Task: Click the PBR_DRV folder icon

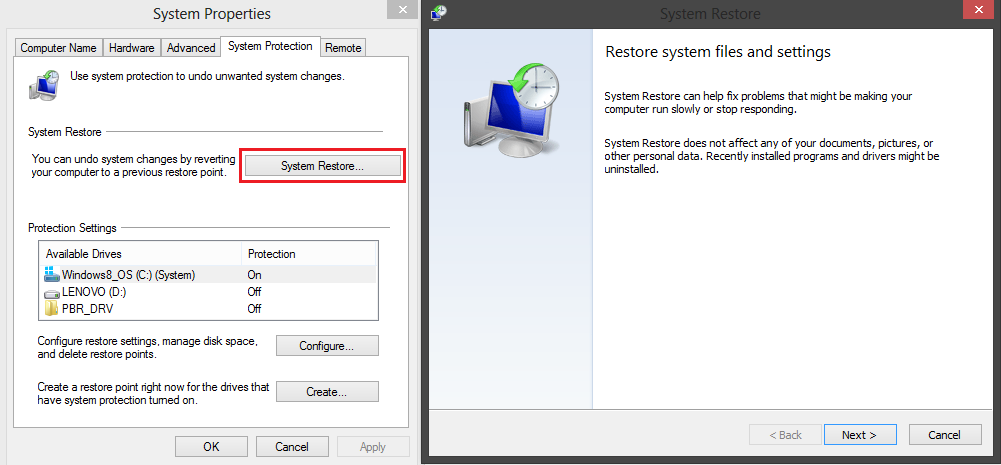Action: click(52, 309)
